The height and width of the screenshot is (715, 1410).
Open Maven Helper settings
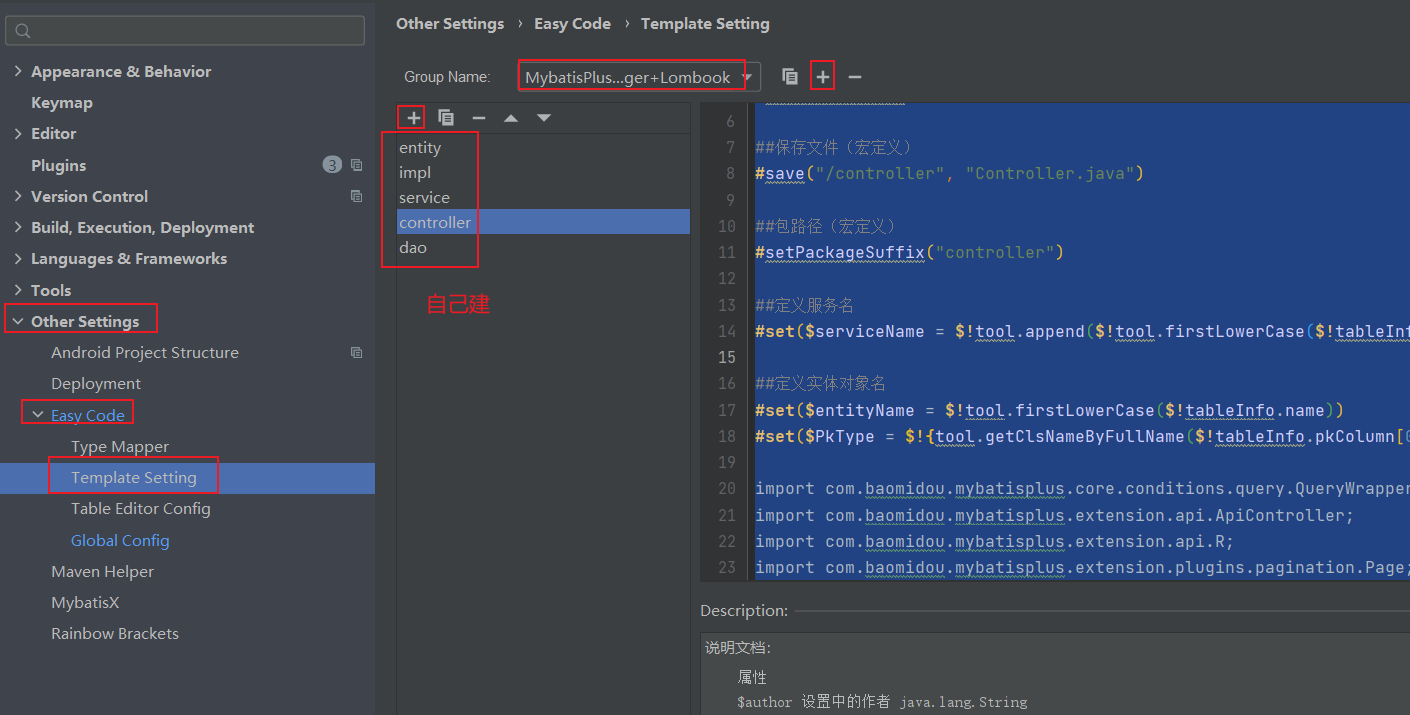(x=103, y=572)
